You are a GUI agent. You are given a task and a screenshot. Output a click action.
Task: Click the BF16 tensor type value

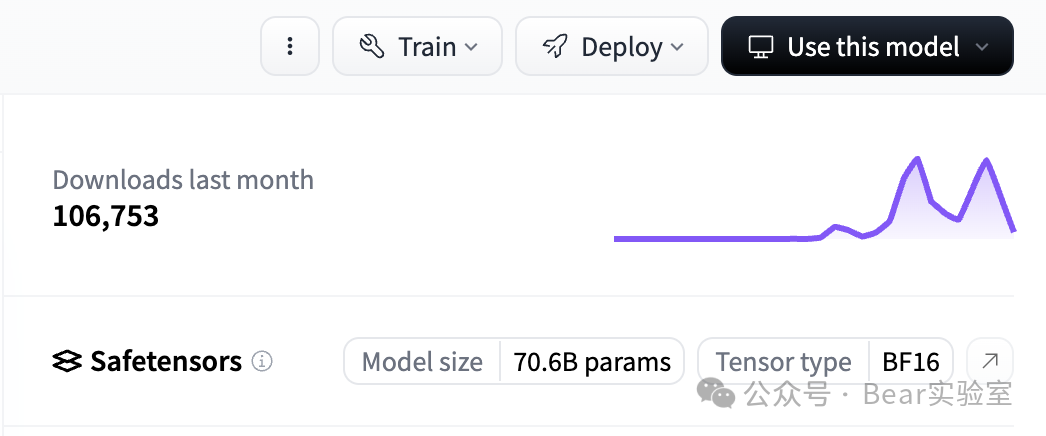tap(911, 361)
